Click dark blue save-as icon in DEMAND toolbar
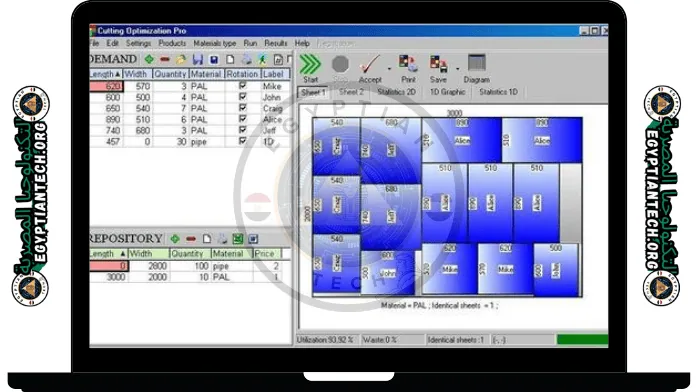The image size is (698, 392). coord(214,60)
